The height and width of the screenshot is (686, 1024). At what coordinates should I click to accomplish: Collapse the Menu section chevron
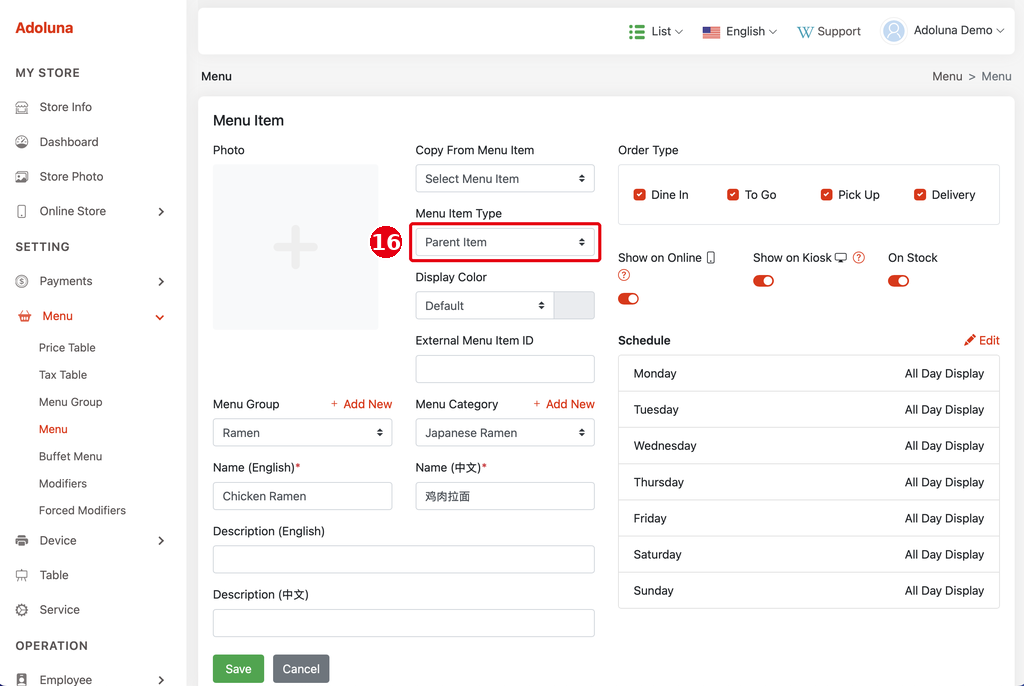(159, 318)
